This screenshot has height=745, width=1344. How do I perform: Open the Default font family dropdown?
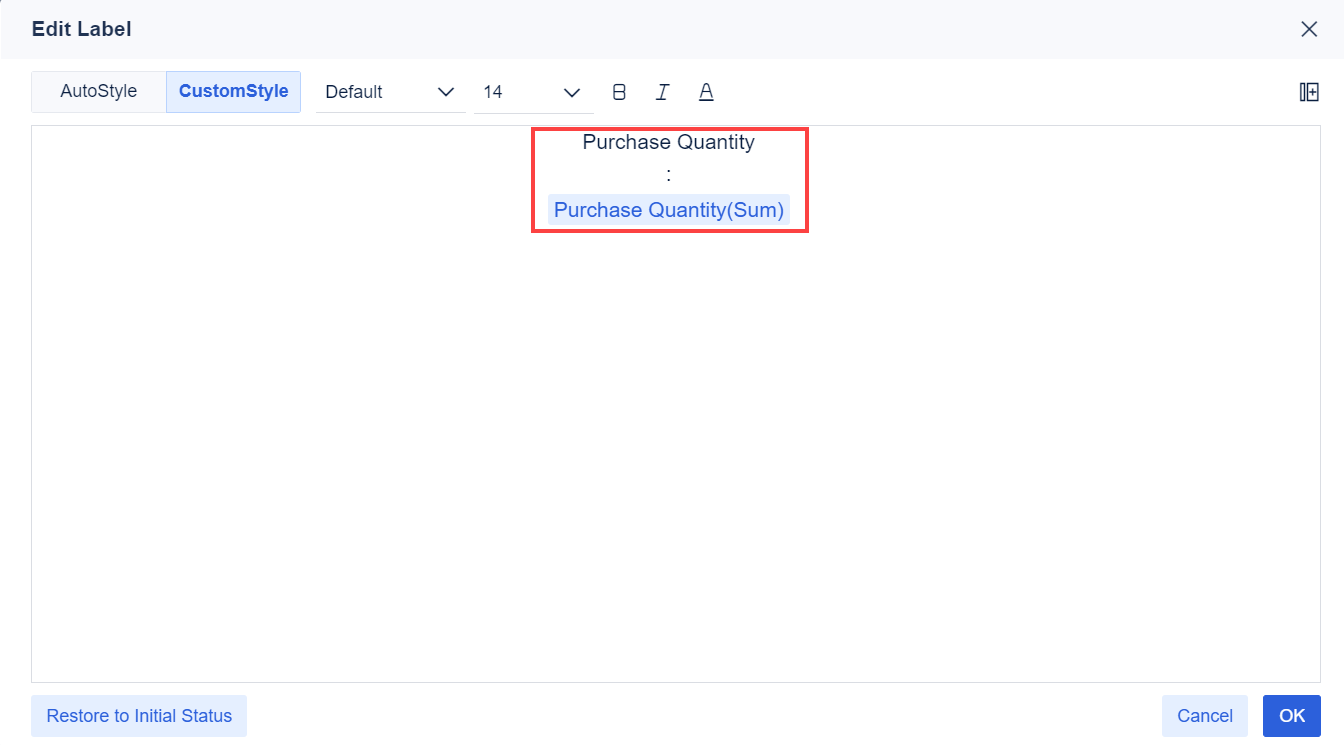[x=390, y=91]
